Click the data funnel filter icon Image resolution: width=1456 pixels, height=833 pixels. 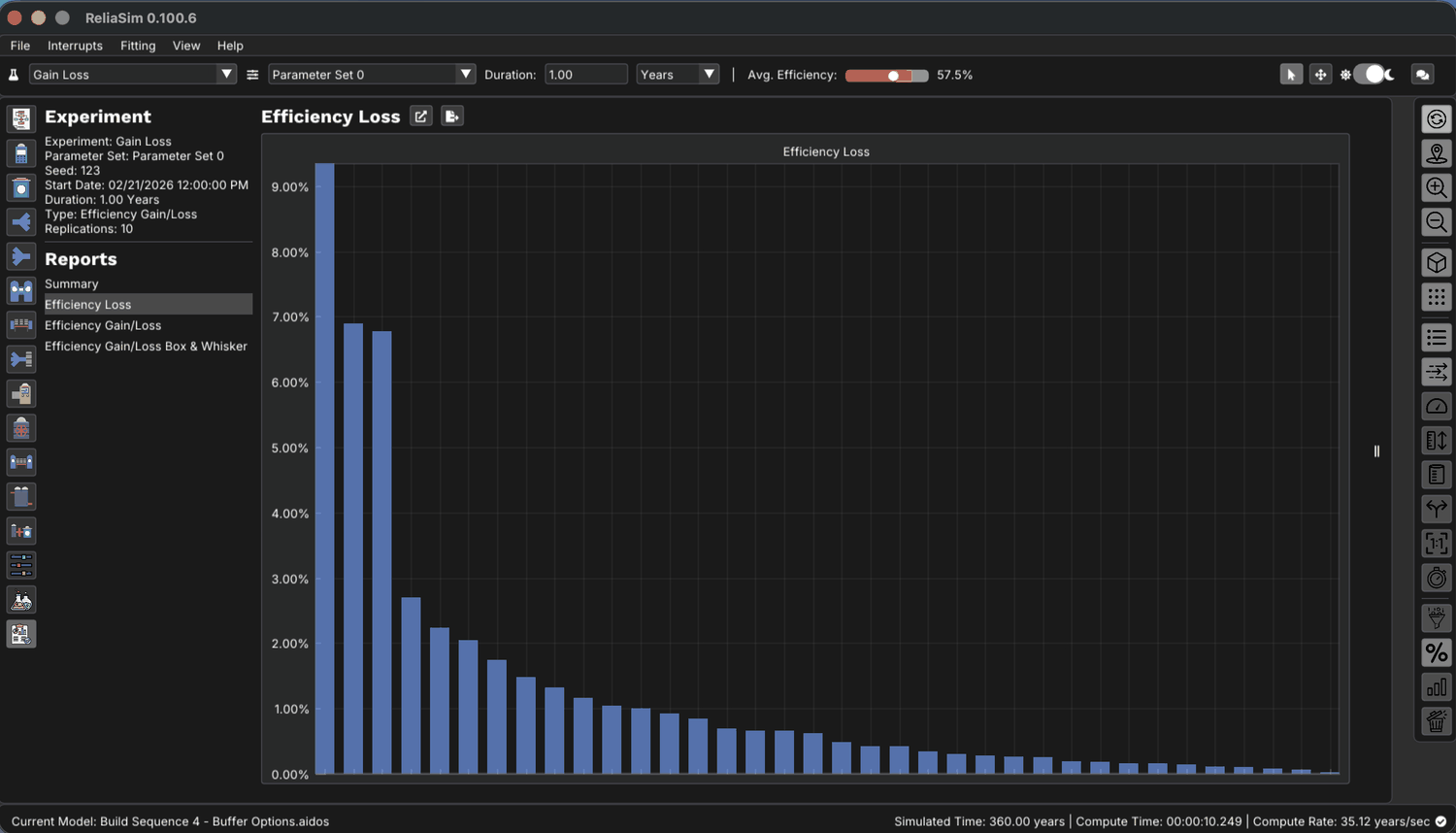coord(1437,618)
